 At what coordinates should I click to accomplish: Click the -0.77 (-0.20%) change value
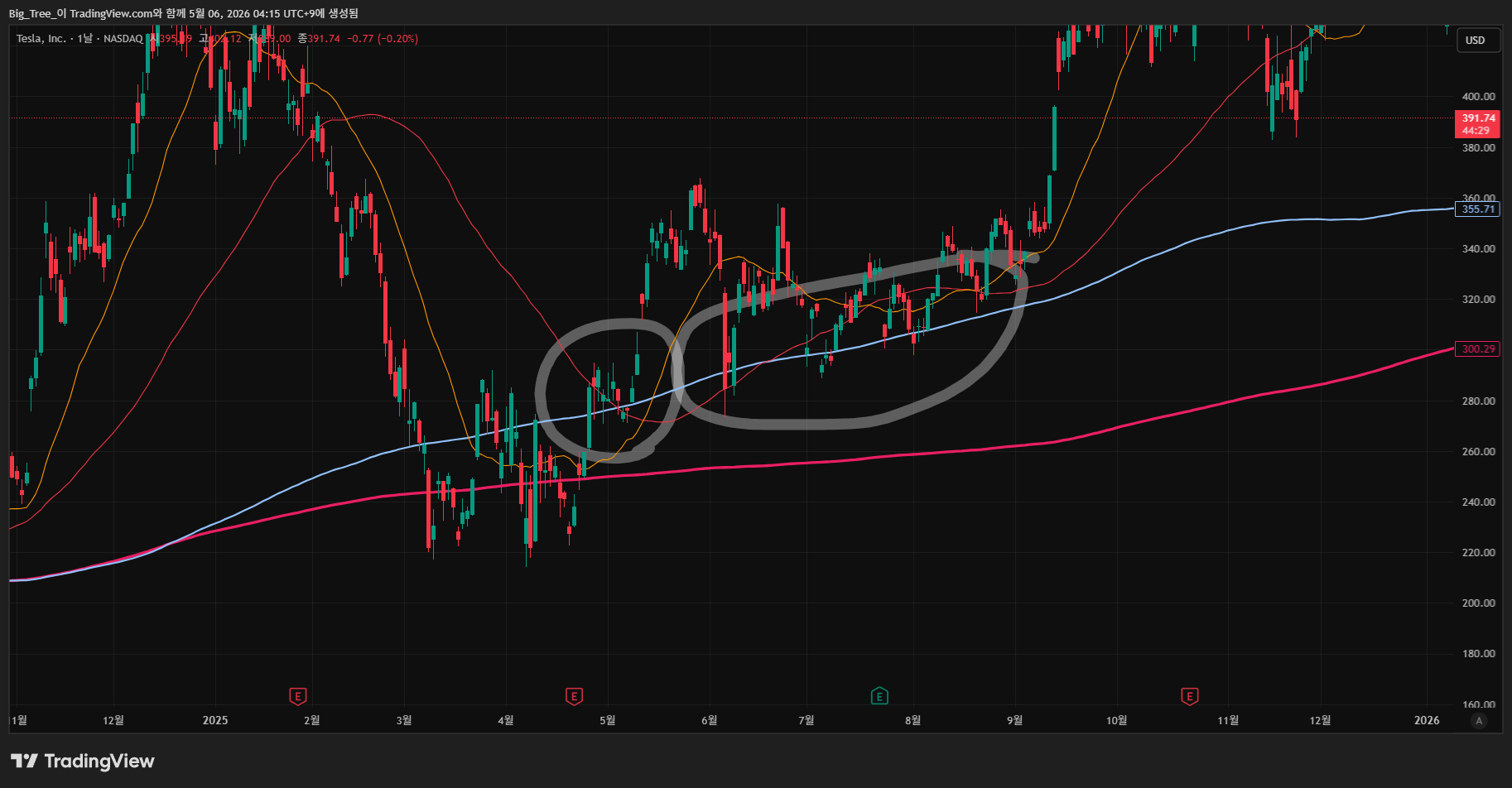(x=383, y=39)
